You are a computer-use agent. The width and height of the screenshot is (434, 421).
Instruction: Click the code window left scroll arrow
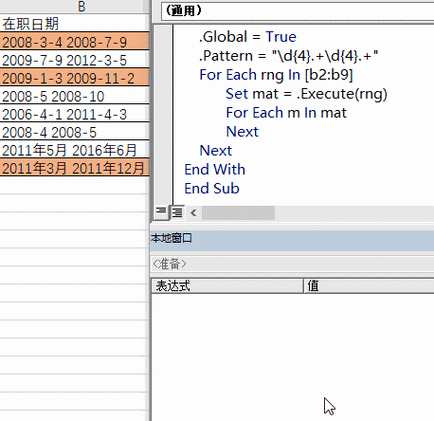[193, 213]
